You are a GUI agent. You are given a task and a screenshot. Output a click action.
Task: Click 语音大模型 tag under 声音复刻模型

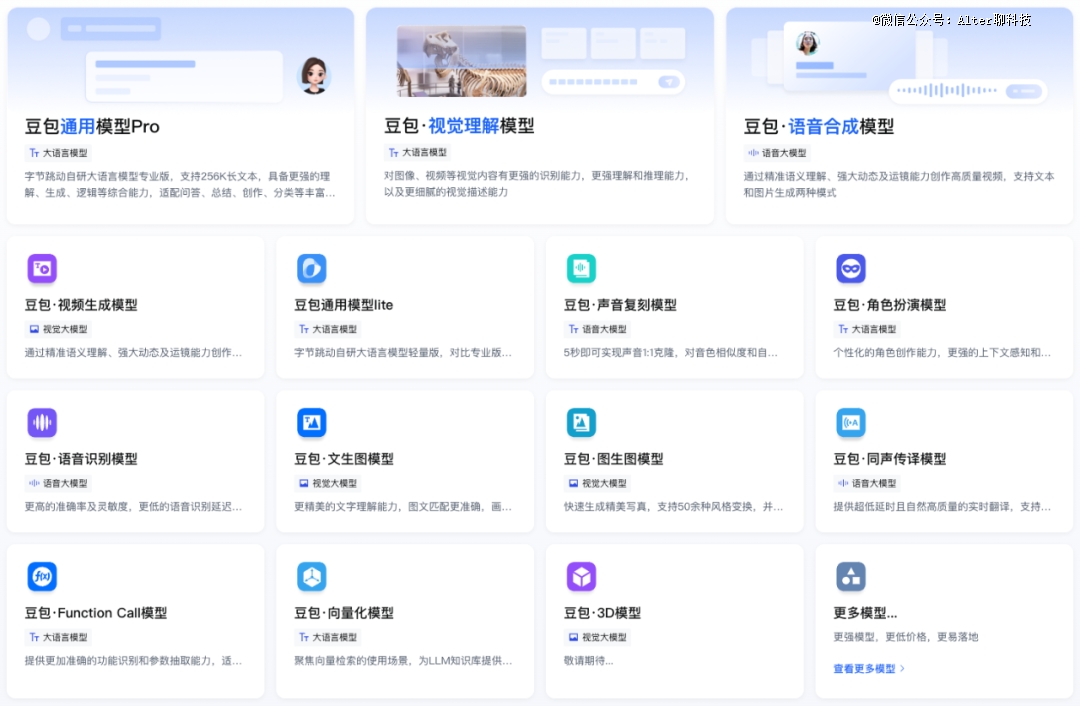(x=597, y=329)
